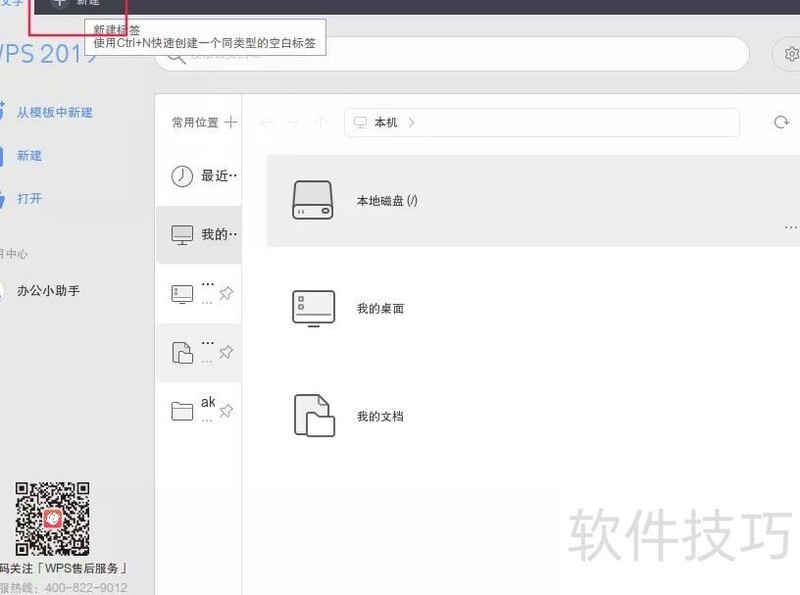
Task: Click the more options dots for 本地磁盘
Action: point(791,227)
